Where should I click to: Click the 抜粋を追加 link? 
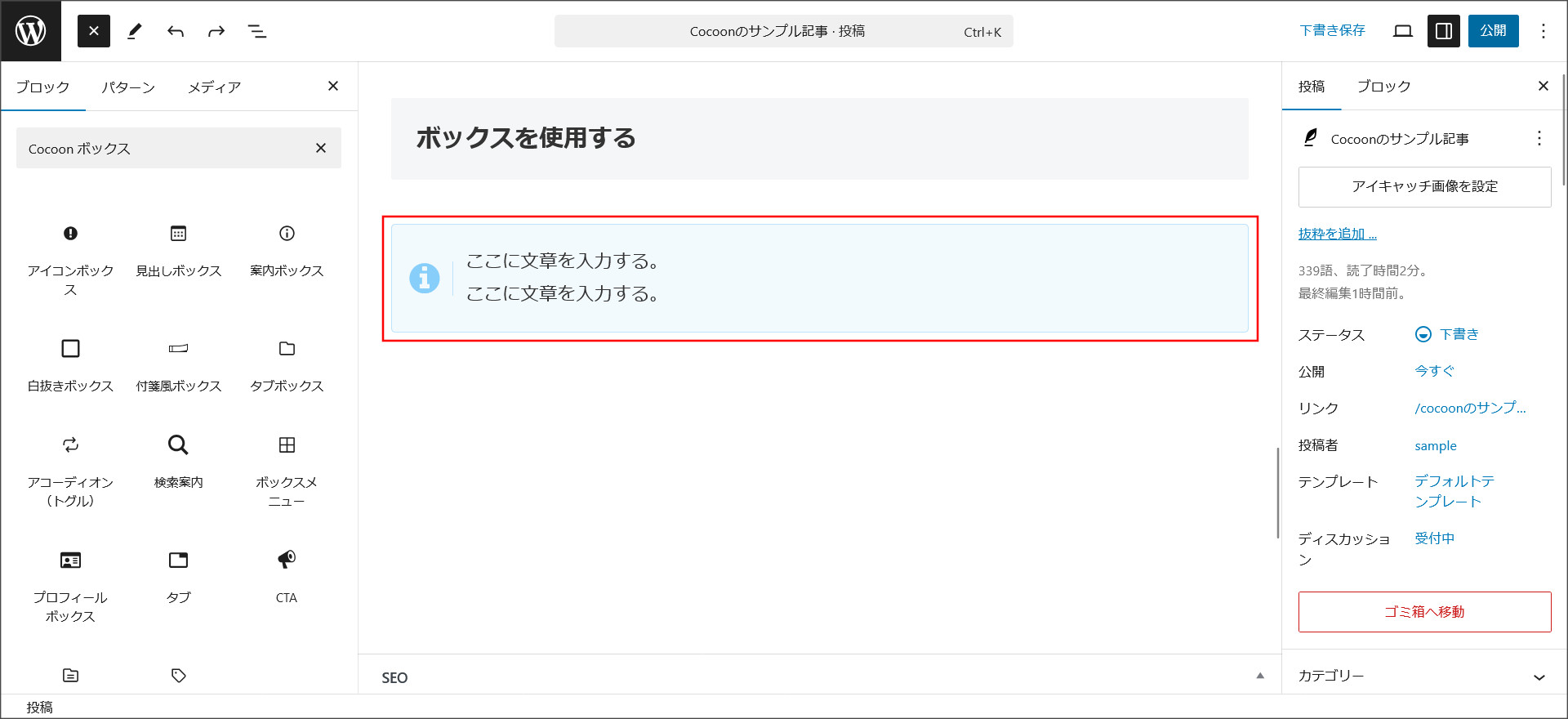click(1337, 234)
